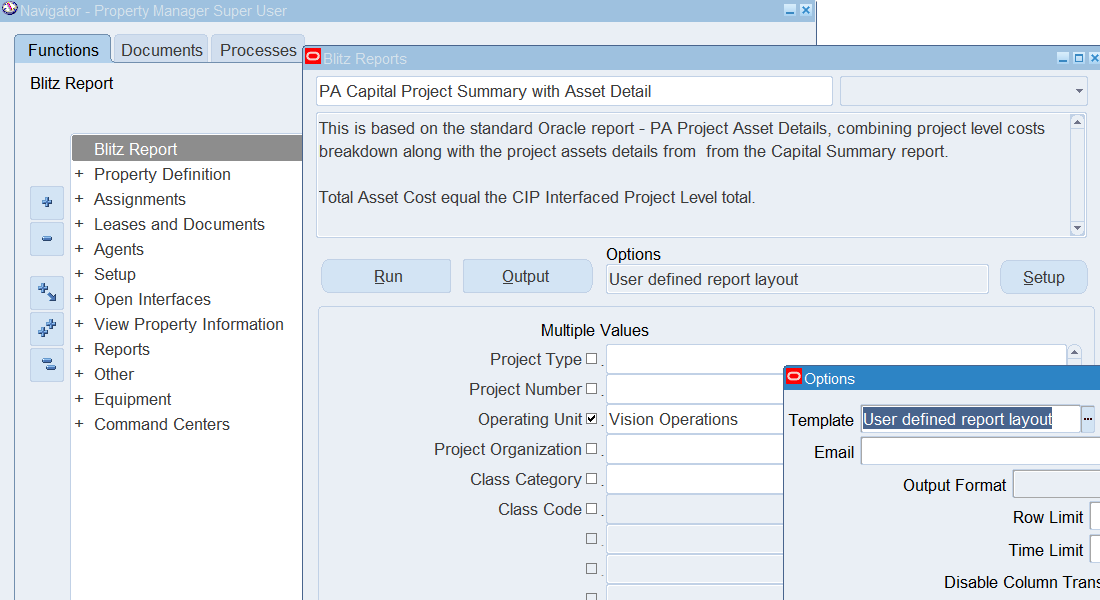Click the collapse-all icon with two minuses
1100x600 pixels.
47,364
